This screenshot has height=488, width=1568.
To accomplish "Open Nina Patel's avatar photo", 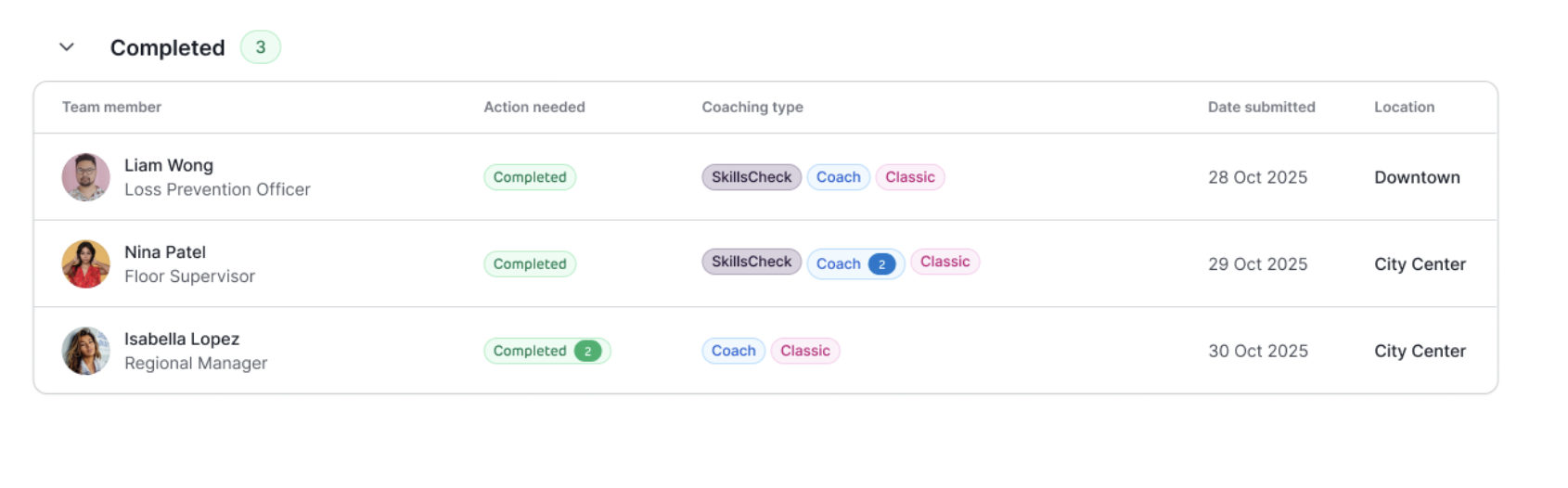I will 85,264.
